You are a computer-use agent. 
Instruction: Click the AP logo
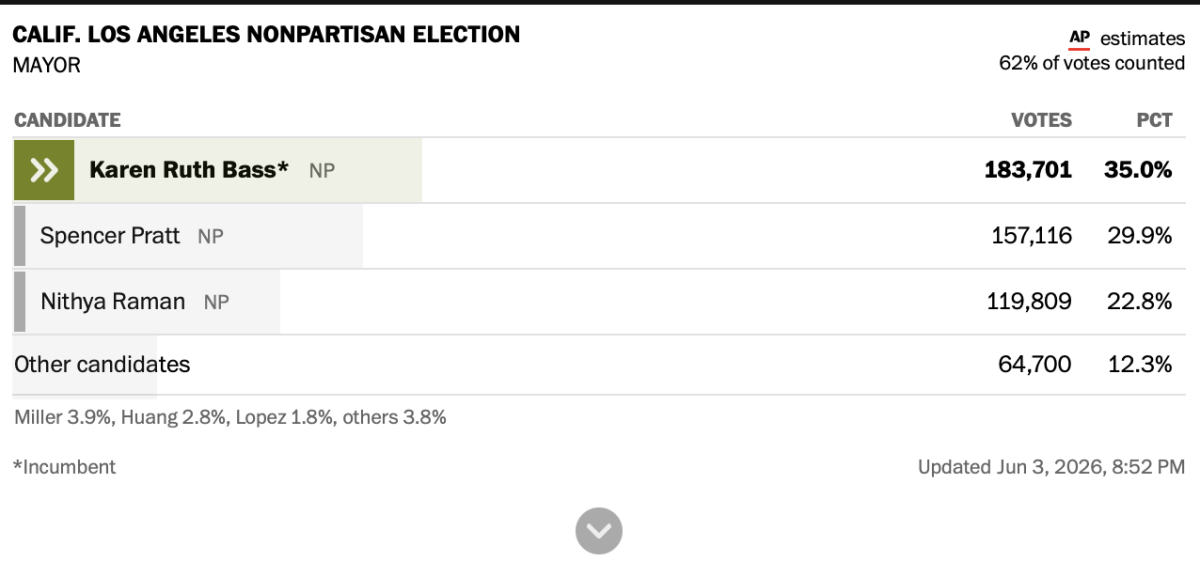pyautogui.click(x=1079, y=39)
